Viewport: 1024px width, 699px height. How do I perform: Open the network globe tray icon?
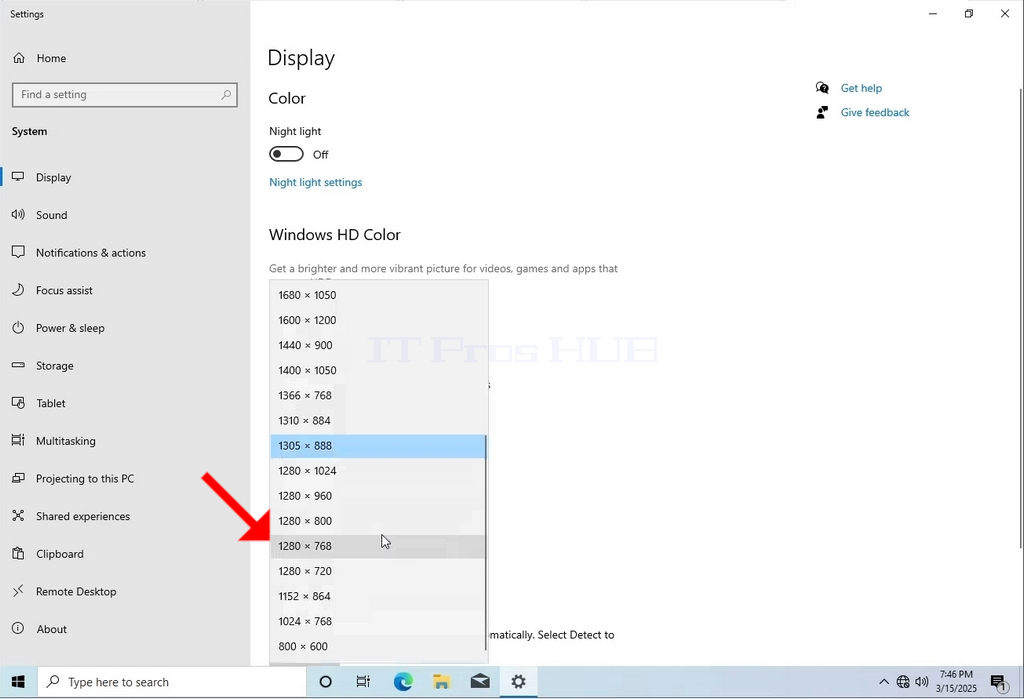903,682
